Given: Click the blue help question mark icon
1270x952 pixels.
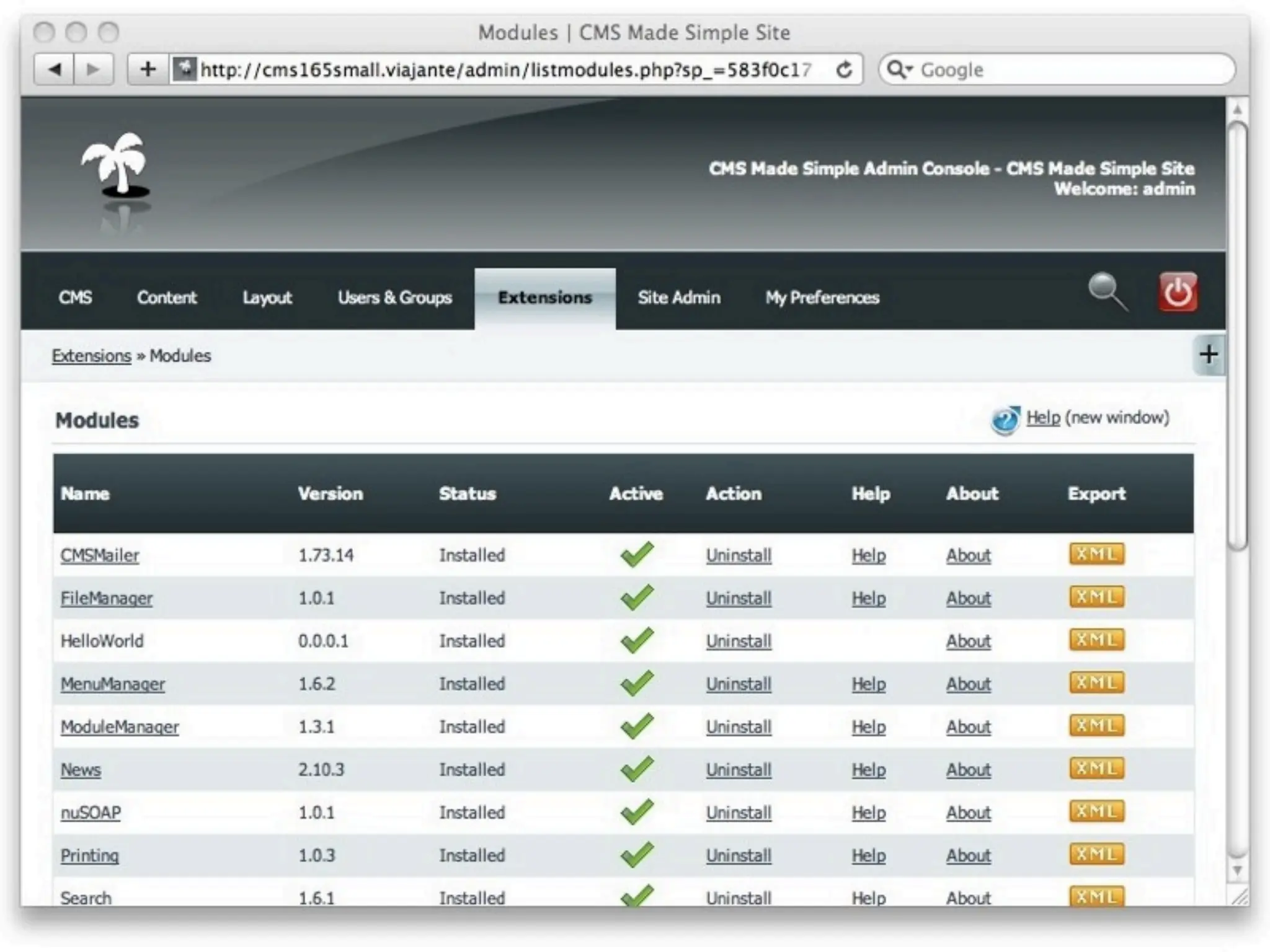Looking at the screenshot, I should [1005, 420].
